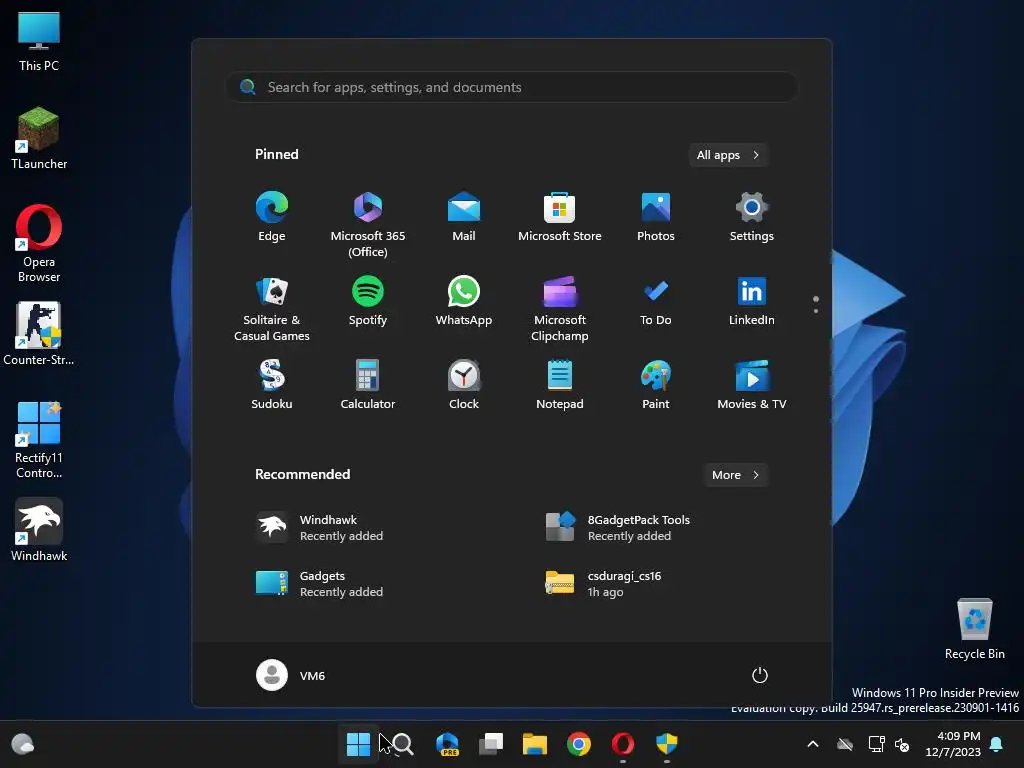Screen dimensions: 1024x768
Task: Open the Mail app
Action: 464,217
